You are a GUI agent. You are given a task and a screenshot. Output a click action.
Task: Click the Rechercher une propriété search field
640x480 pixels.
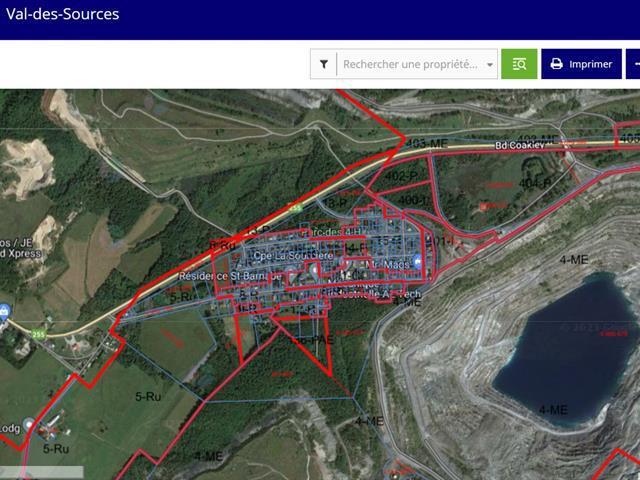(x=410, y=64)
